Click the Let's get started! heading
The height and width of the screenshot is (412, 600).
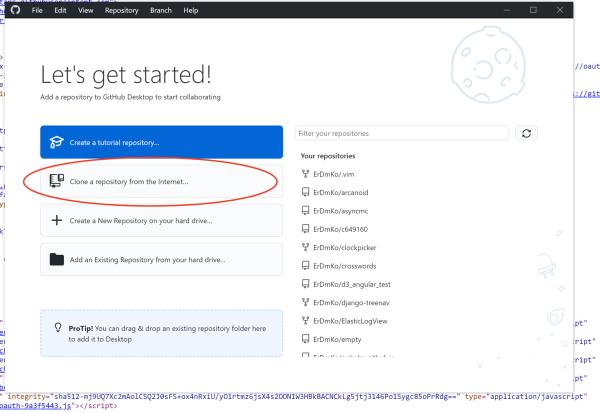126,75
